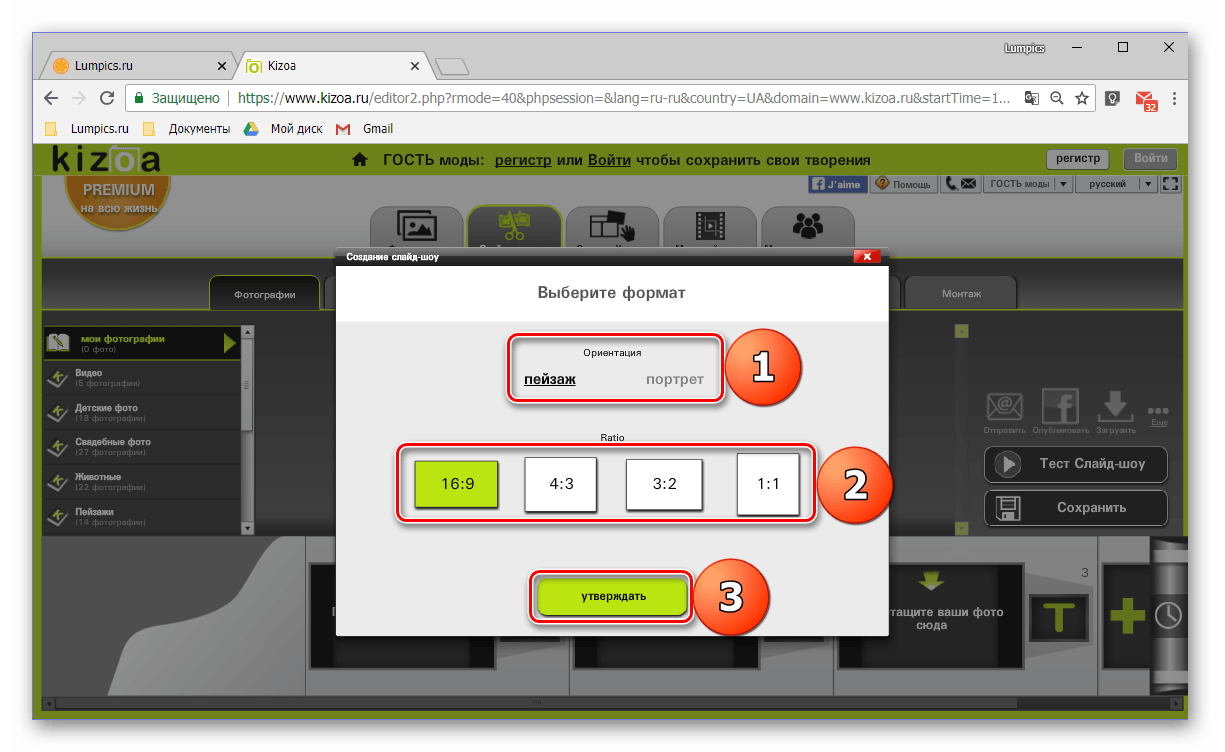Choose the 4:3 ratio option
This screenshot has width=1225, height=752.
click(x=560, y=483)
